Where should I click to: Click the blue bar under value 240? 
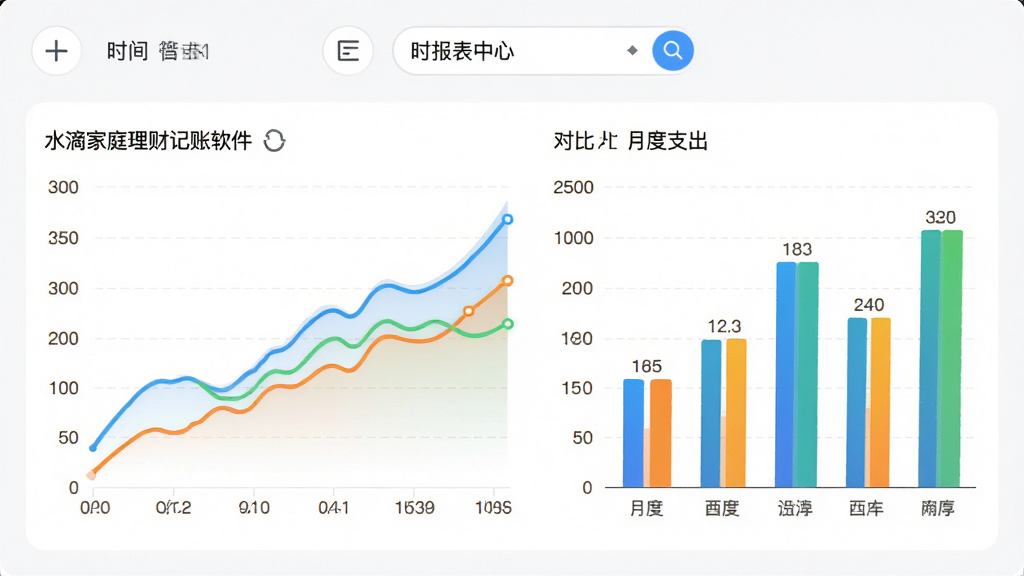click(x=857, y=403)
